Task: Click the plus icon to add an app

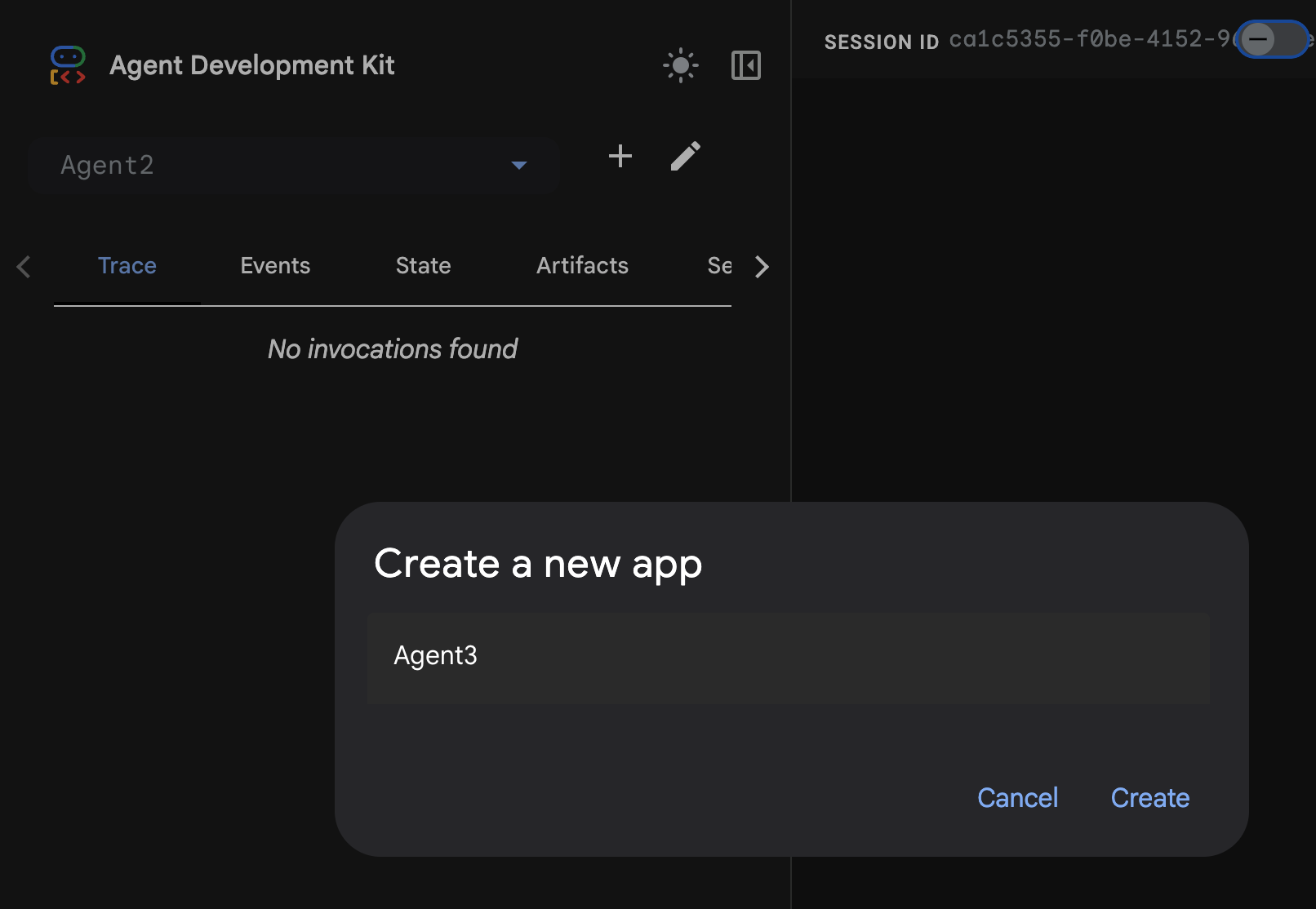Action: 620,157
